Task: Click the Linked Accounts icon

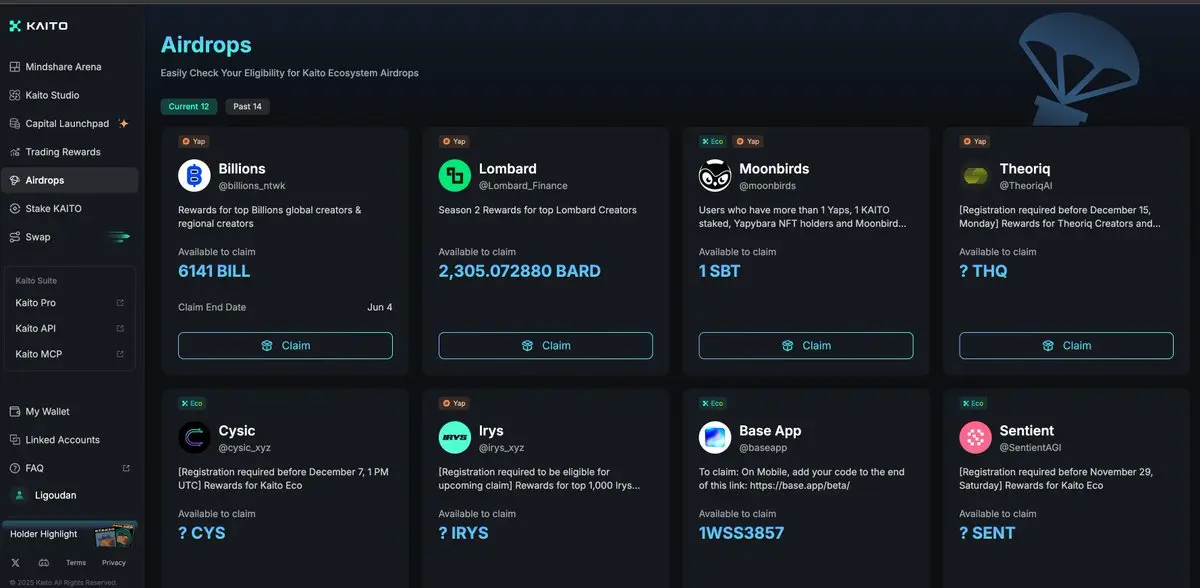Action: pyautogui.click(x=15, y=440)
